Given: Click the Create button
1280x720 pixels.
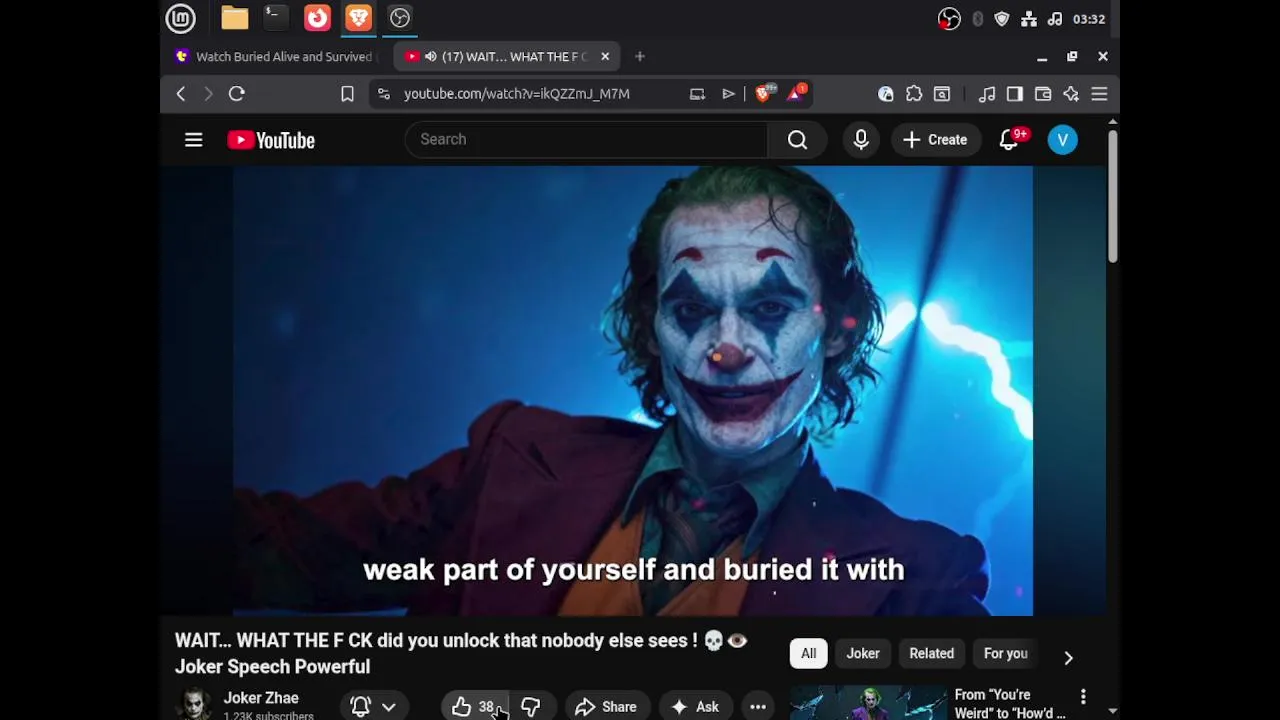Looking at the screenshot, I should click(x=935, y=140).
